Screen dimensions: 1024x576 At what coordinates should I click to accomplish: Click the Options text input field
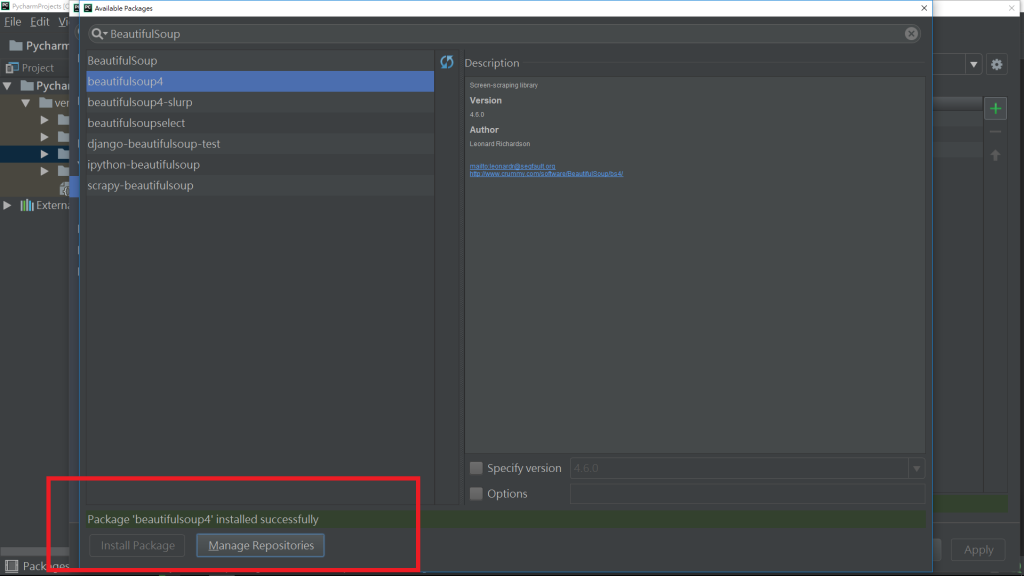747,494
